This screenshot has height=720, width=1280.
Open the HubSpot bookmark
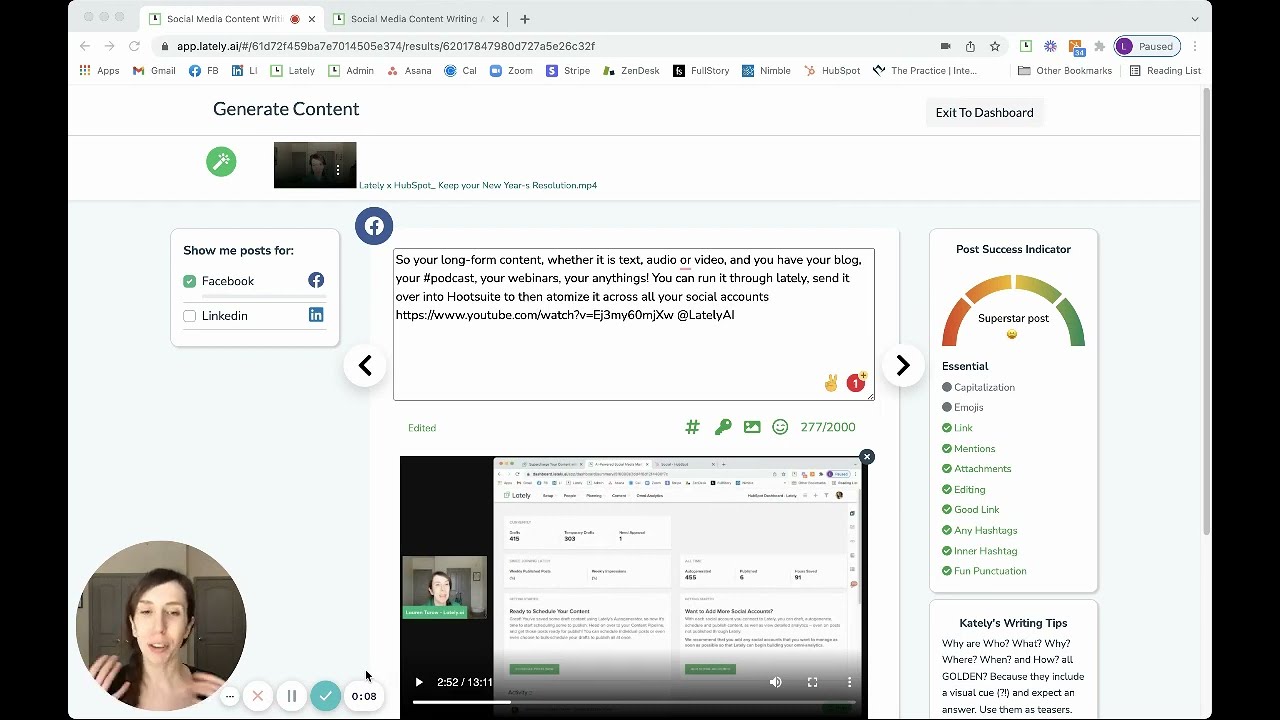[x=831, y=71]
